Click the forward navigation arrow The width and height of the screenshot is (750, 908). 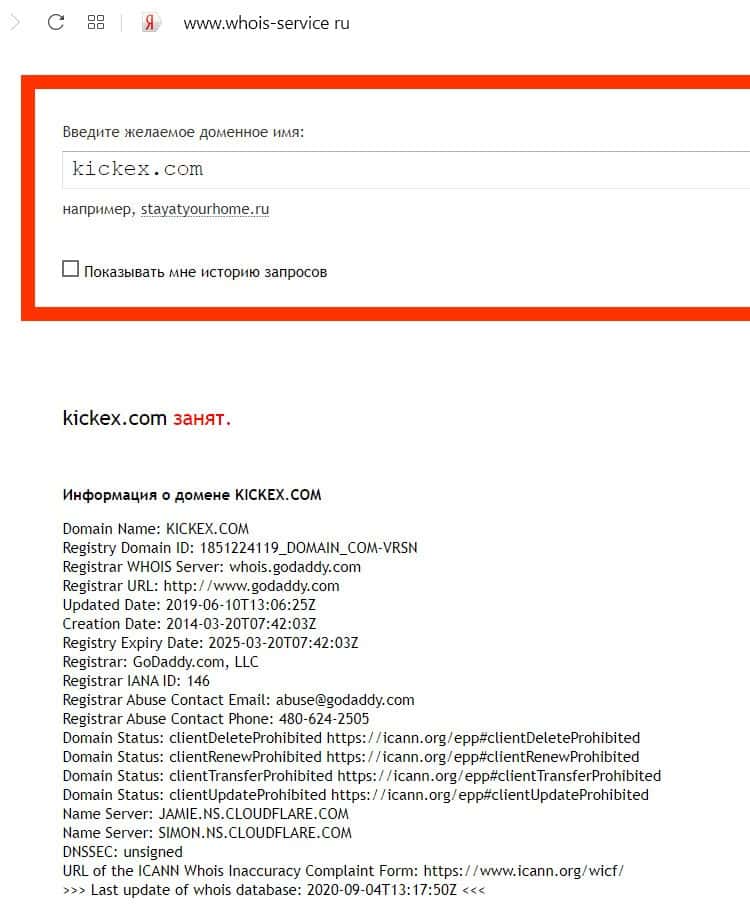[16, 23]
